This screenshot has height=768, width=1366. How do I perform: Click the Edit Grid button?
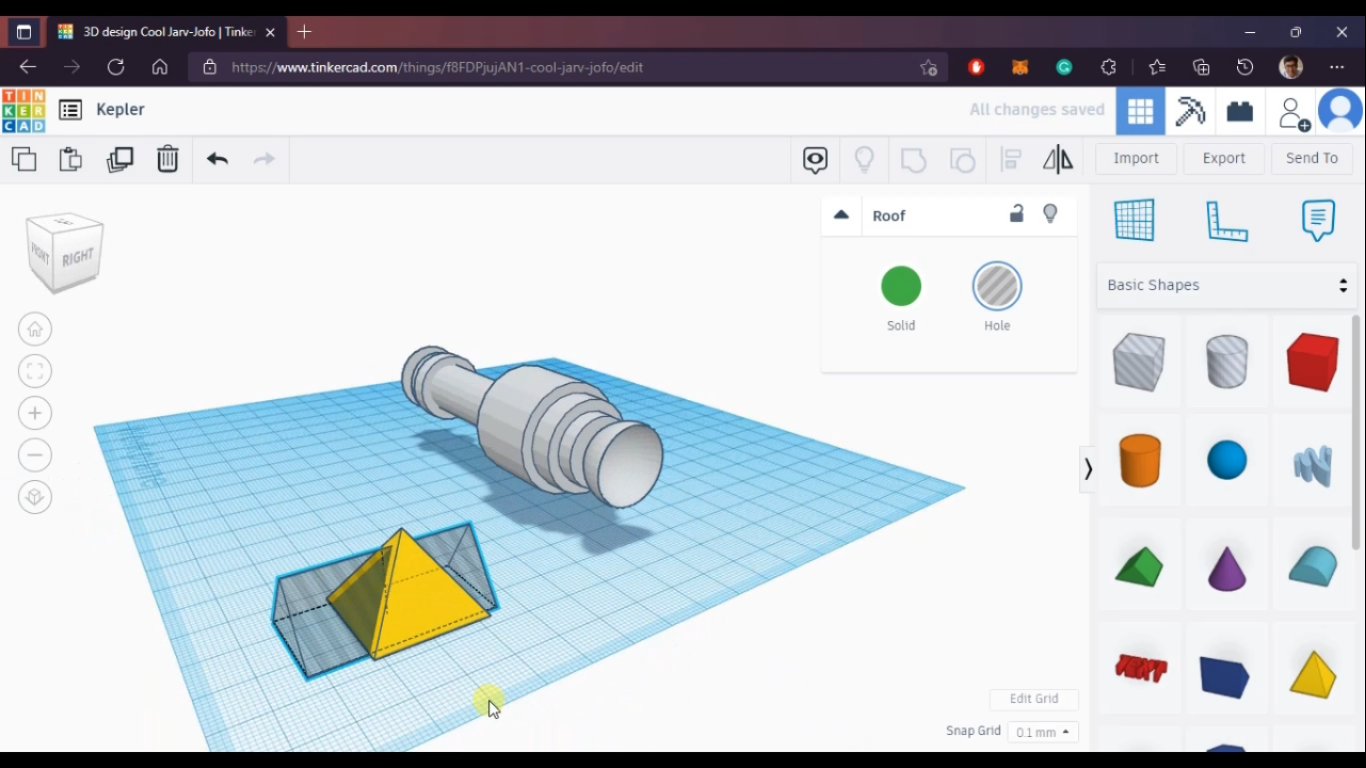click(1034, 699)
